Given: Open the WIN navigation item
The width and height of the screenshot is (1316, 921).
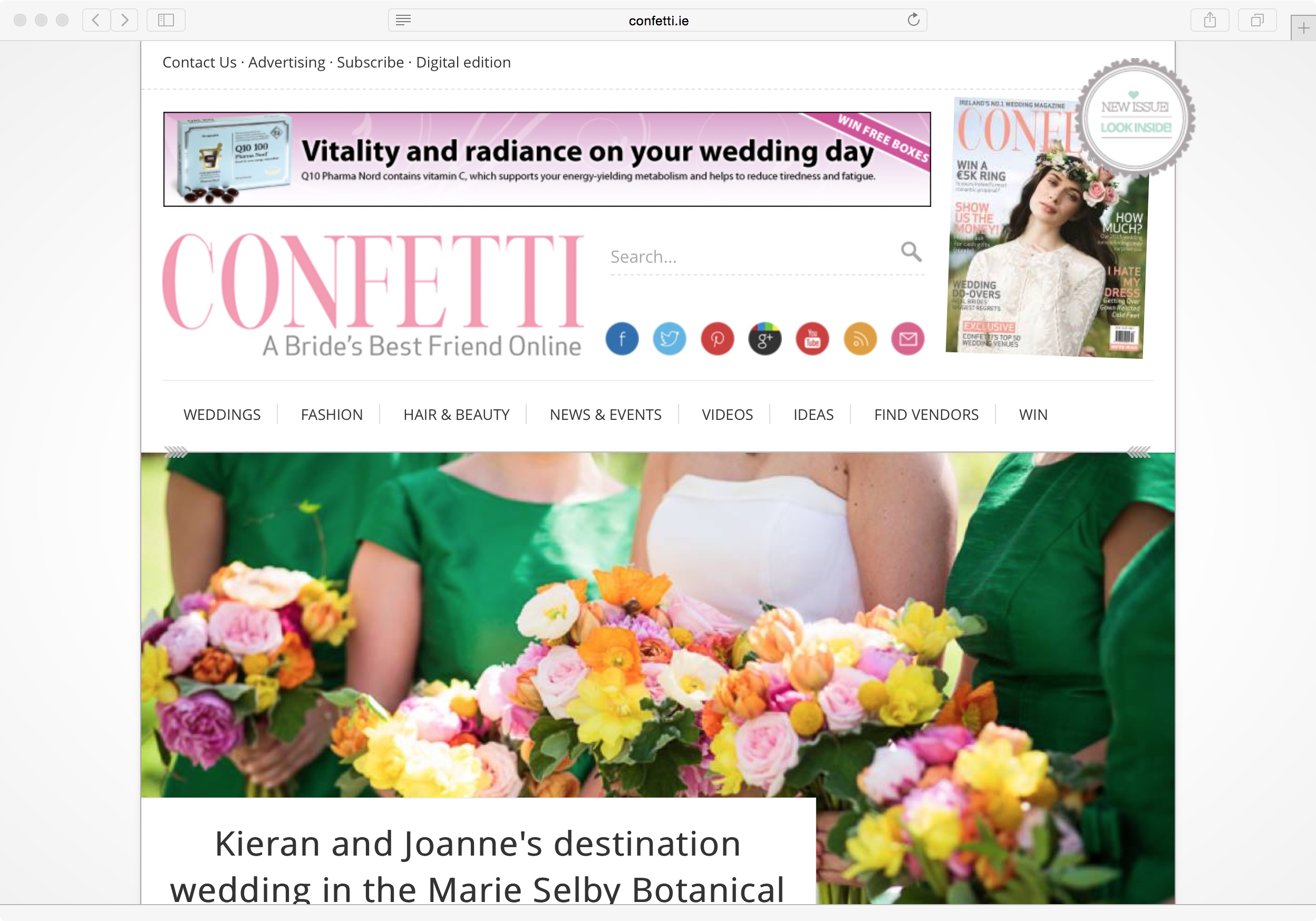Looking at the screenshot, I should pyautogui.click(x=1033, y=415).
